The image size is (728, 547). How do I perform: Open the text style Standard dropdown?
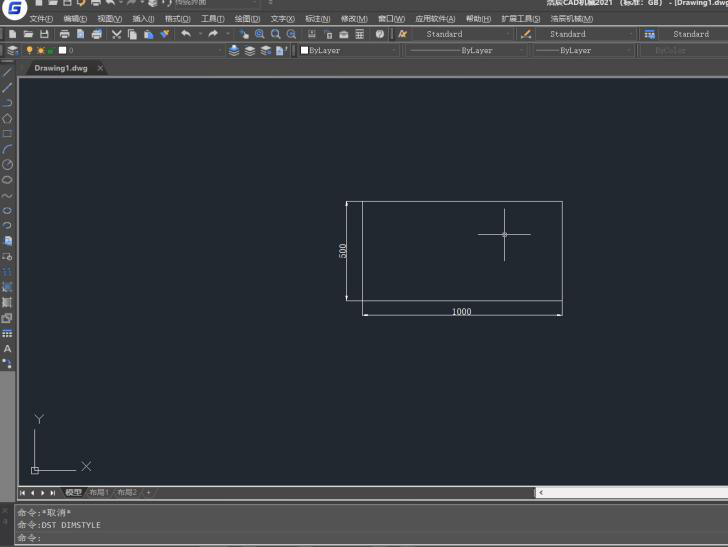tap(508, 34)
